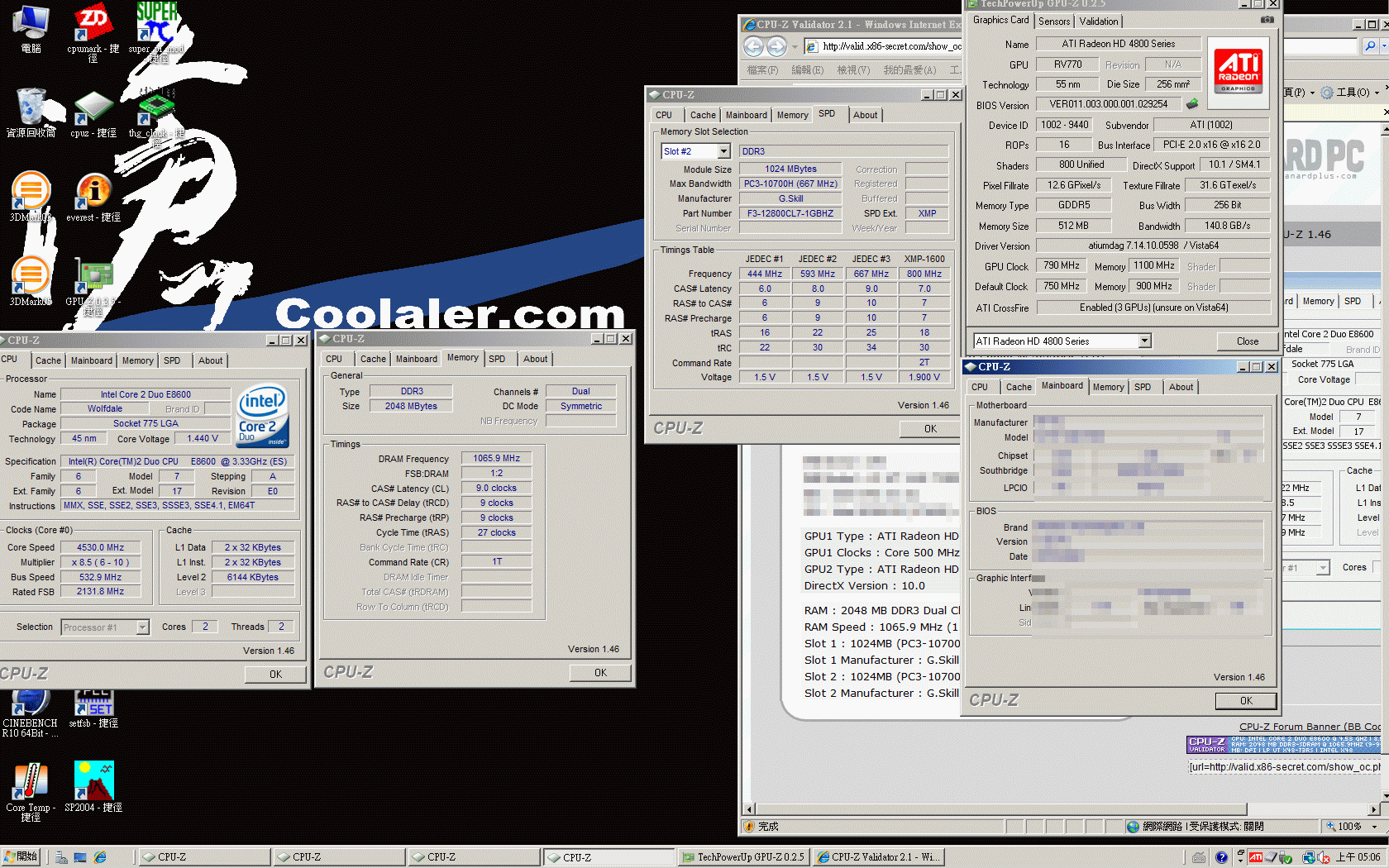Select the everest desktop shortcut
Viewport: 1389px width, 868px height.
93,197
